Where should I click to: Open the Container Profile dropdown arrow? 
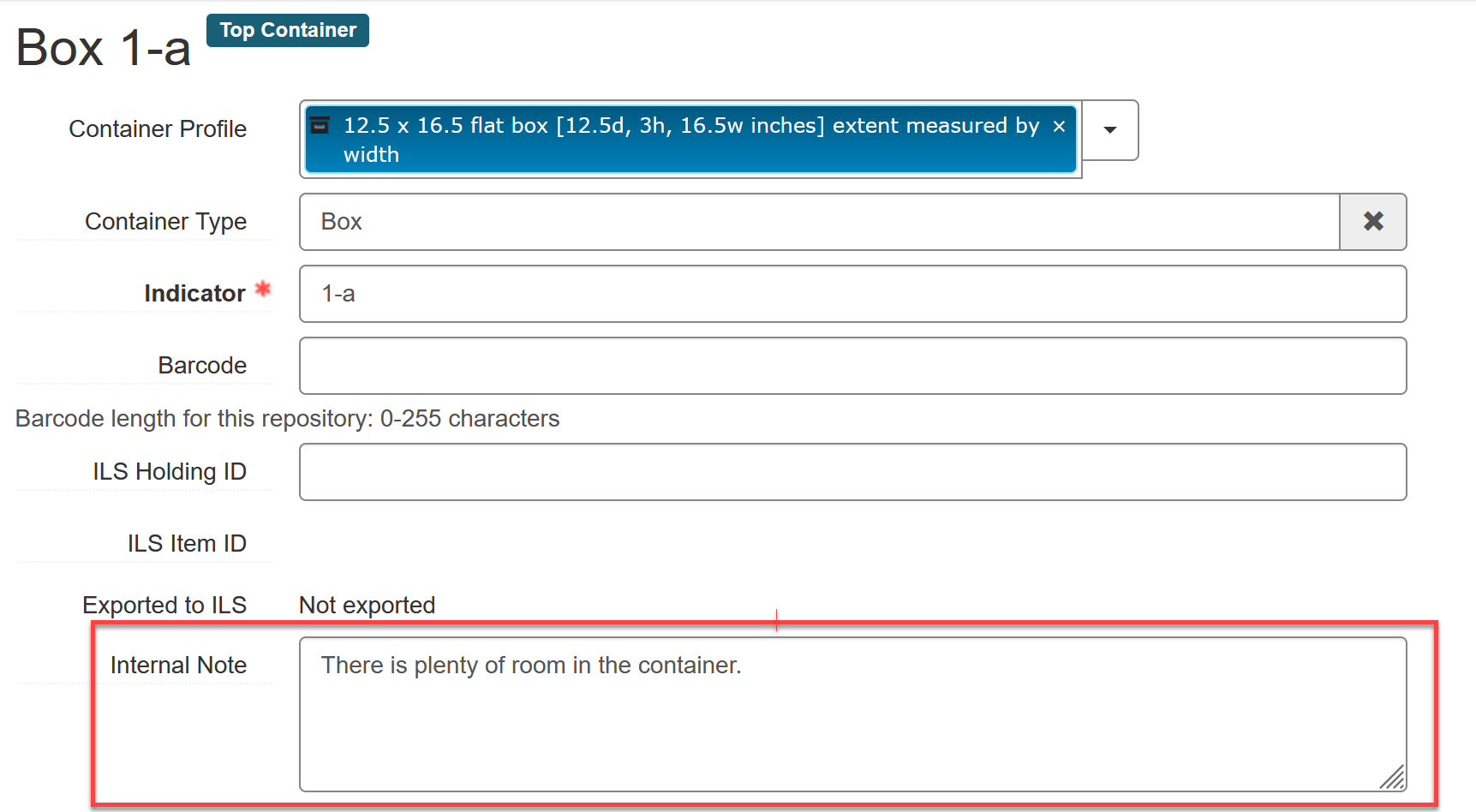[x=1110, y=130]
